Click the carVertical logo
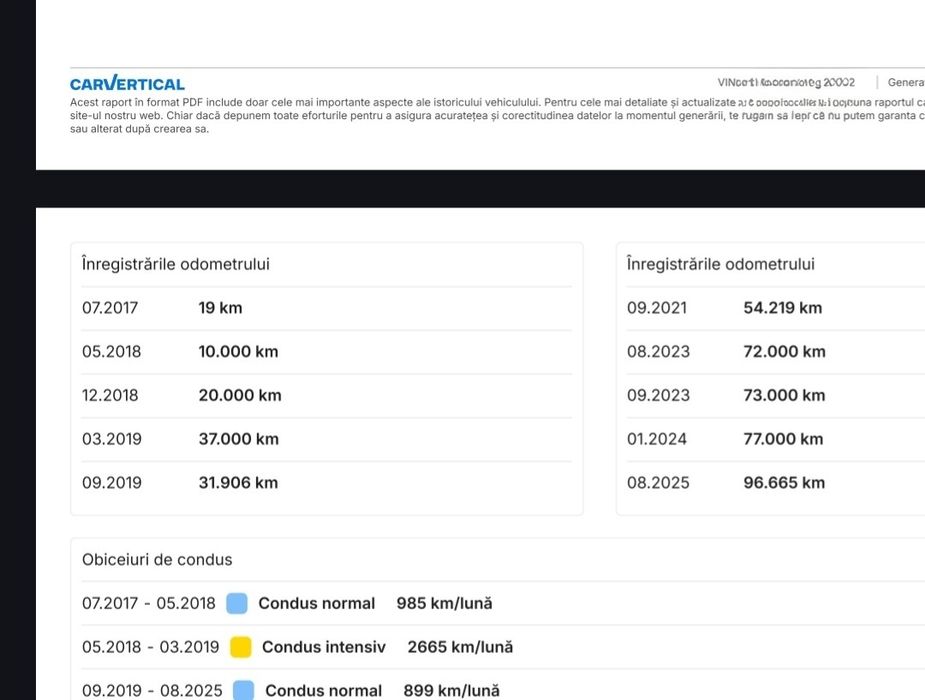Image resolution: width=925 pixels, height=700 pixels. (127, 84)
